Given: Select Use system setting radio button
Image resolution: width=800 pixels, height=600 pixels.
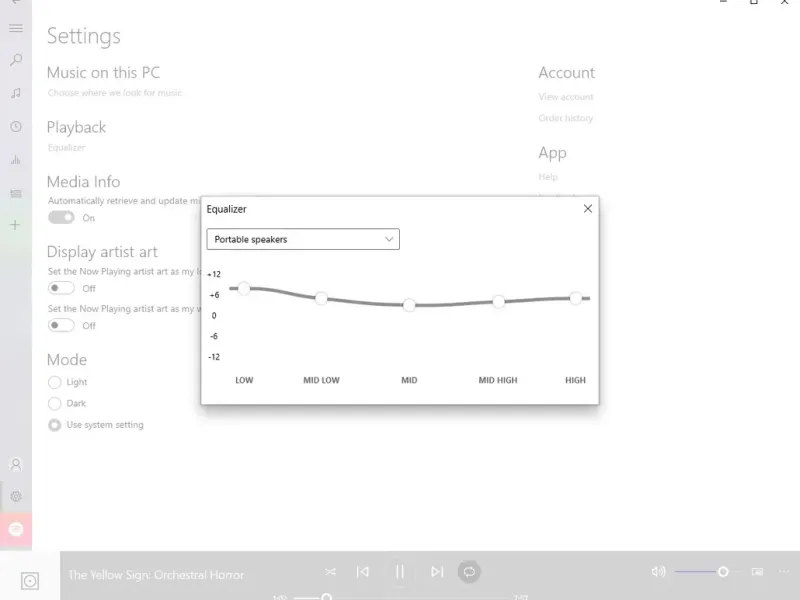Looking at the screenshot, I should click(55, 425).
